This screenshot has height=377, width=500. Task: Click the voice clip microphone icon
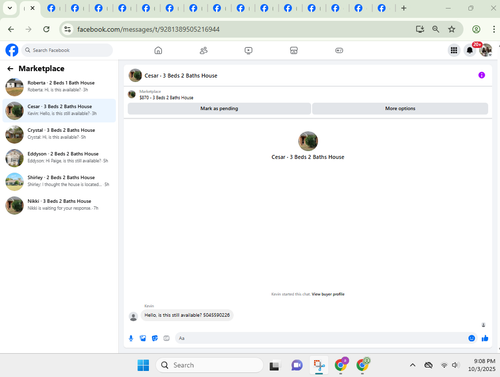pyautogui.click(x=131, y=338)
